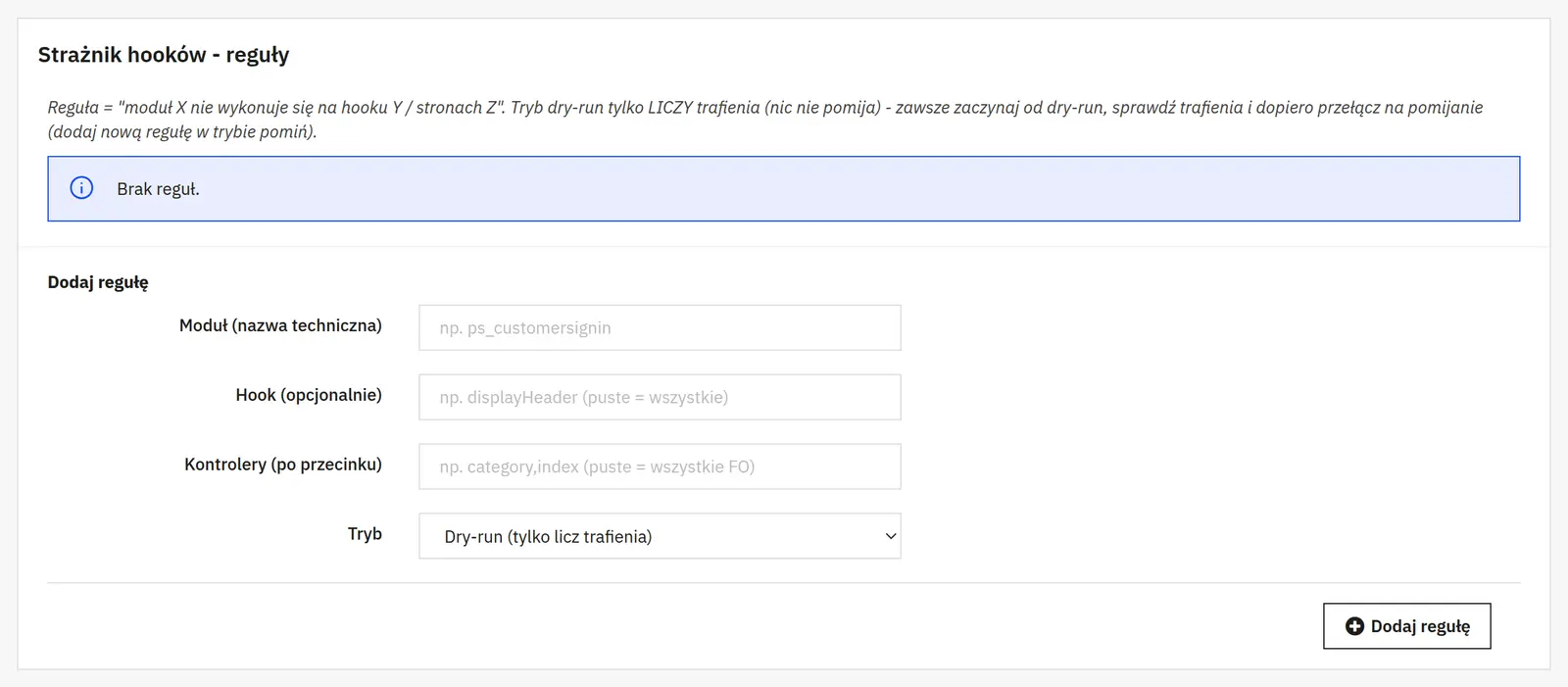Image resolution: width=1568 pixels, height=687 pixels.
Task: Focus the Moduł (nazwa techniczna) input field
Action: [660, 327]
